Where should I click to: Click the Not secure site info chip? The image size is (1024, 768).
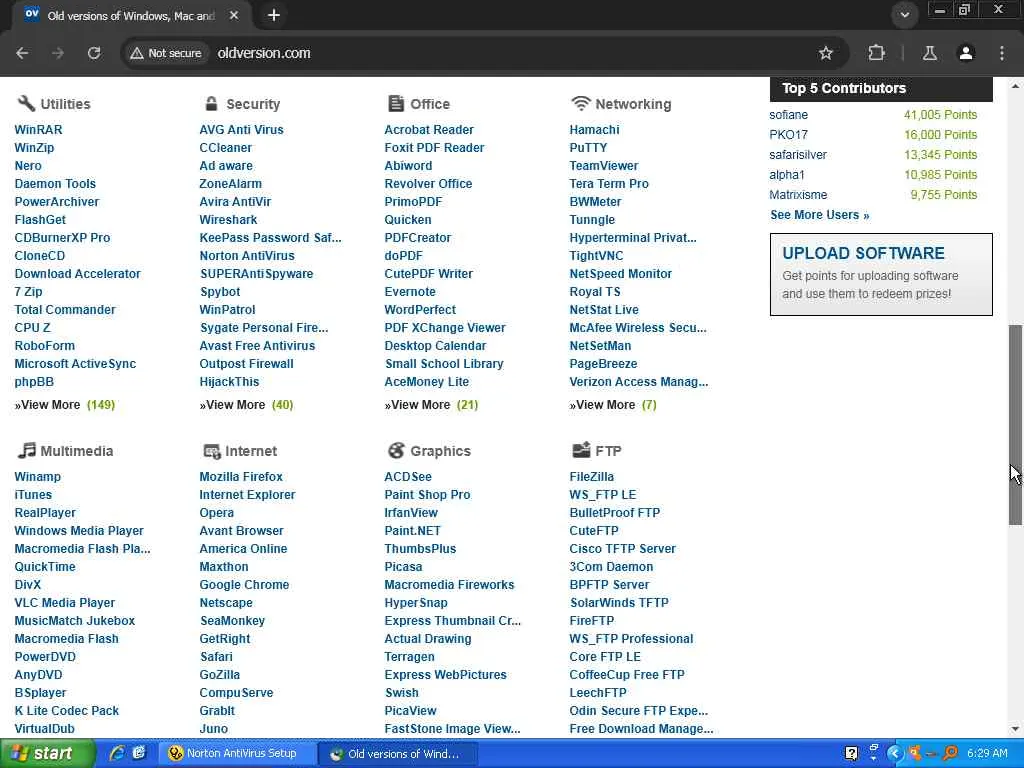pyautogui.click(x=166, y=53)
